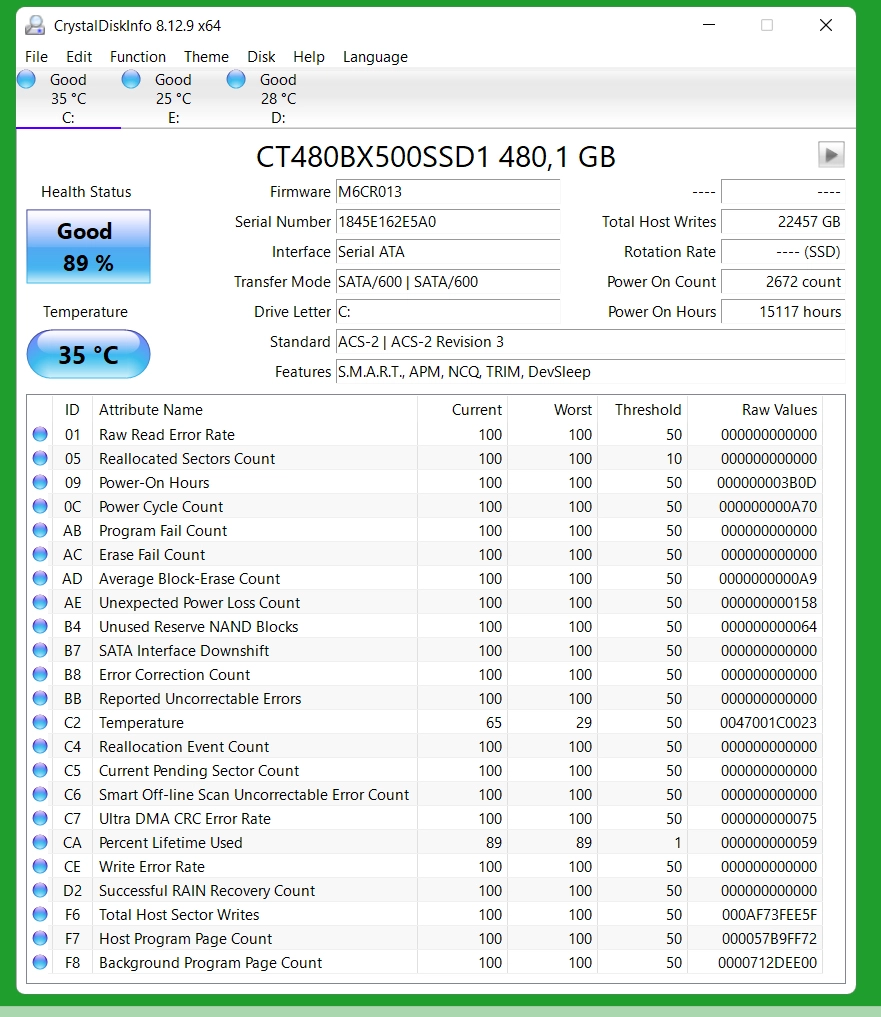Image resolution: width=881 pixels, height=1017 pixels.
Task: Click the Firmware field M6CR013
Action: click(x=448, y=192)
